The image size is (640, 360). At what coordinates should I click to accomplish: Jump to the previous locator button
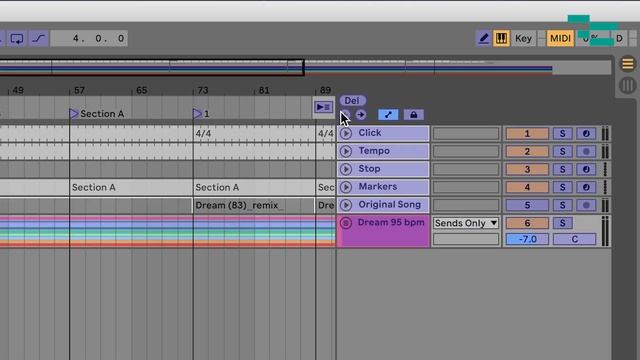345,115
